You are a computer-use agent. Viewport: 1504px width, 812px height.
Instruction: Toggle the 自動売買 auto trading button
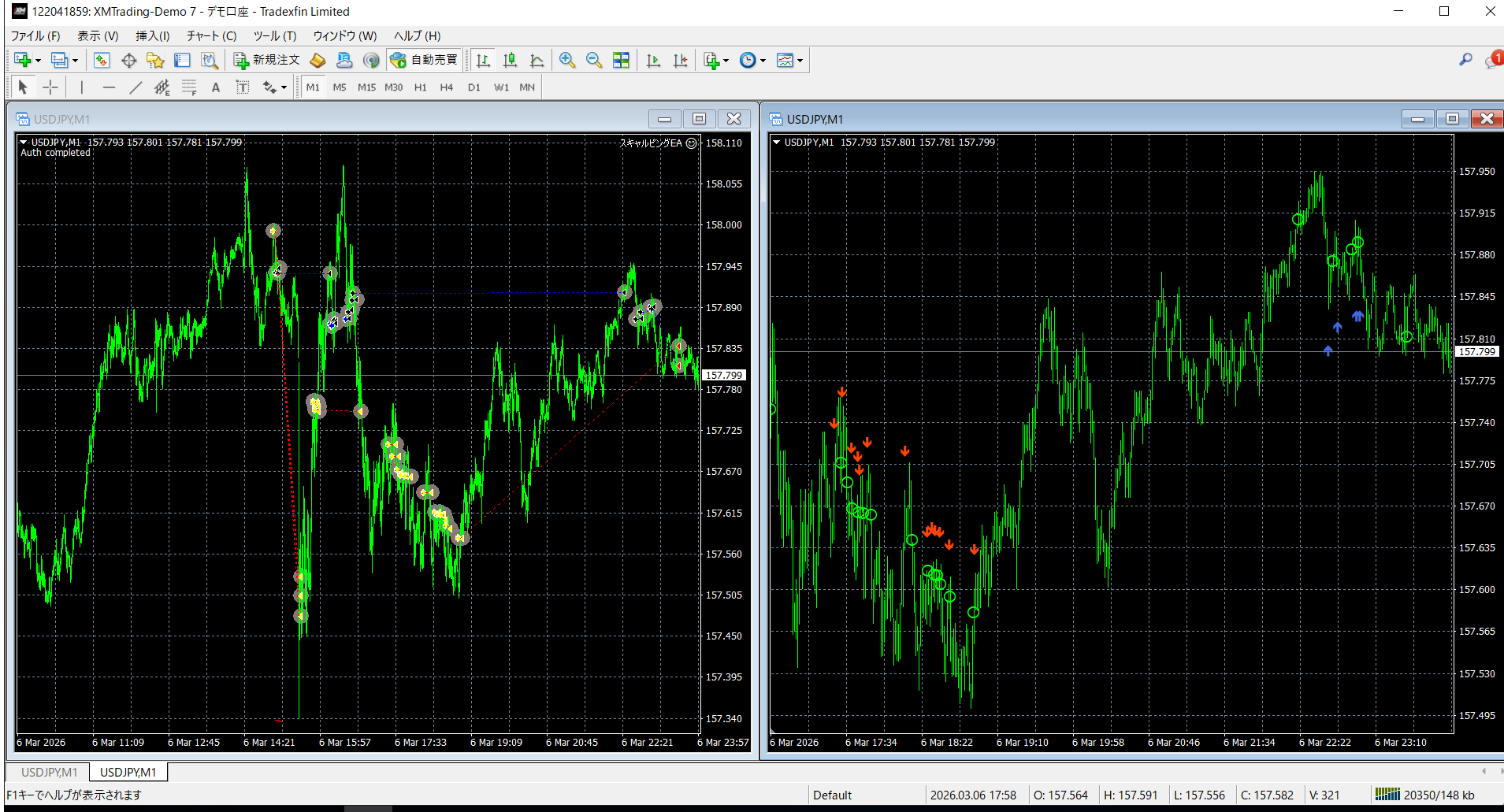pyautogui.click(x=425, y=60)
